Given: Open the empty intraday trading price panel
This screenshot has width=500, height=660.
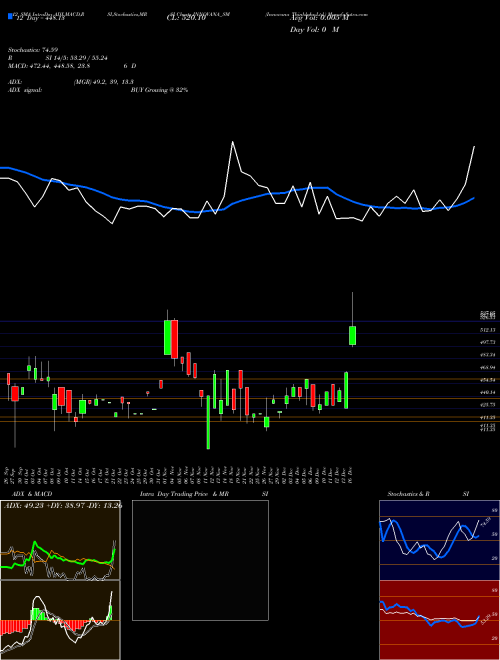Looking at the screenshot, I should (x=200, y=560).
